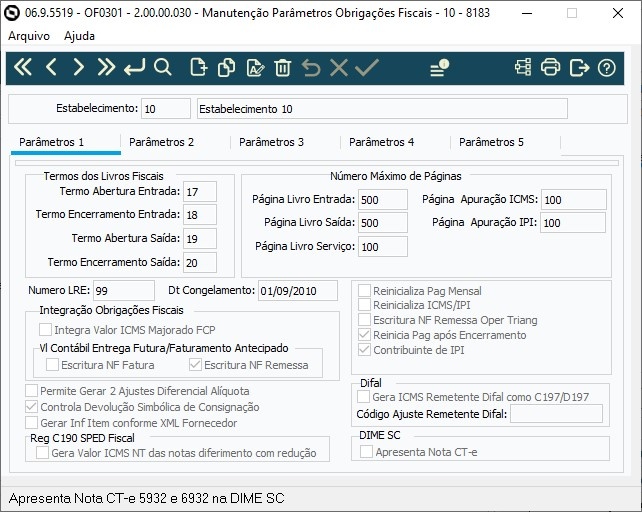Click the Dt Congelamento date field
The height and width of the screenshot is (512, 642).
click(x=297, y=291)
